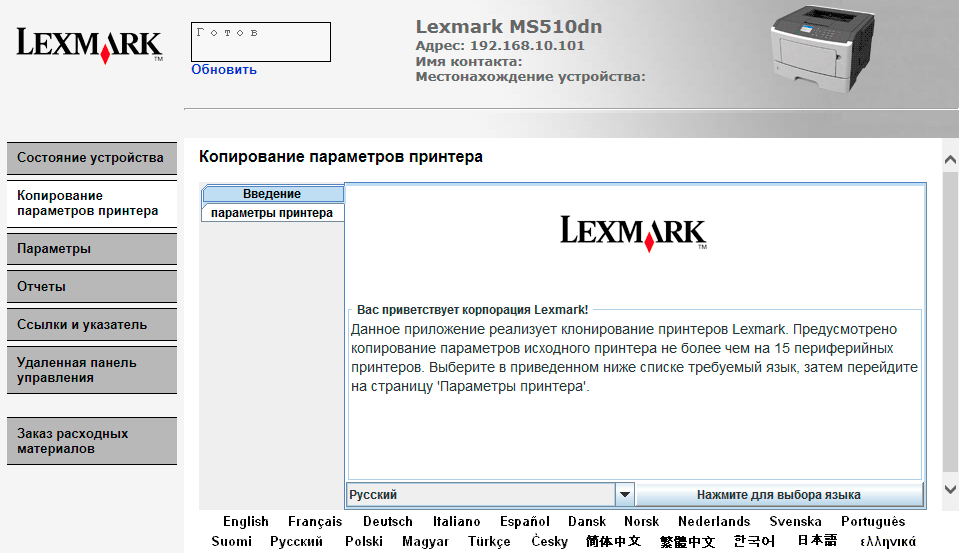The height and width of the screenshot is (553, 959).
Task: Open the Параметры sidebar section
Action: click(92, 249)
